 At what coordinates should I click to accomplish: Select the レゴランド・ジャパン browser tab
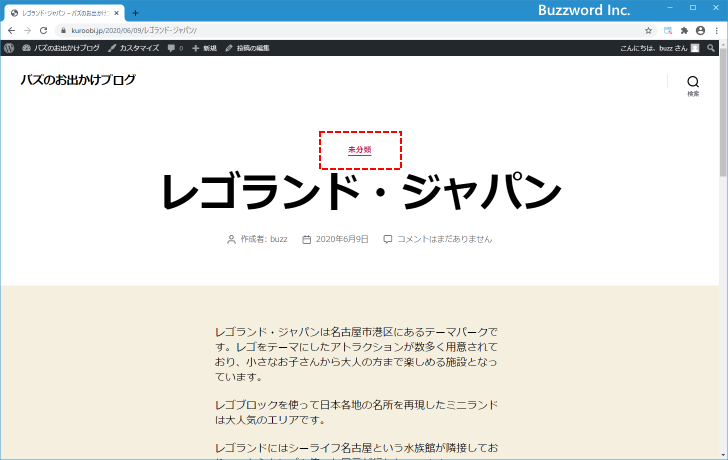65,13
